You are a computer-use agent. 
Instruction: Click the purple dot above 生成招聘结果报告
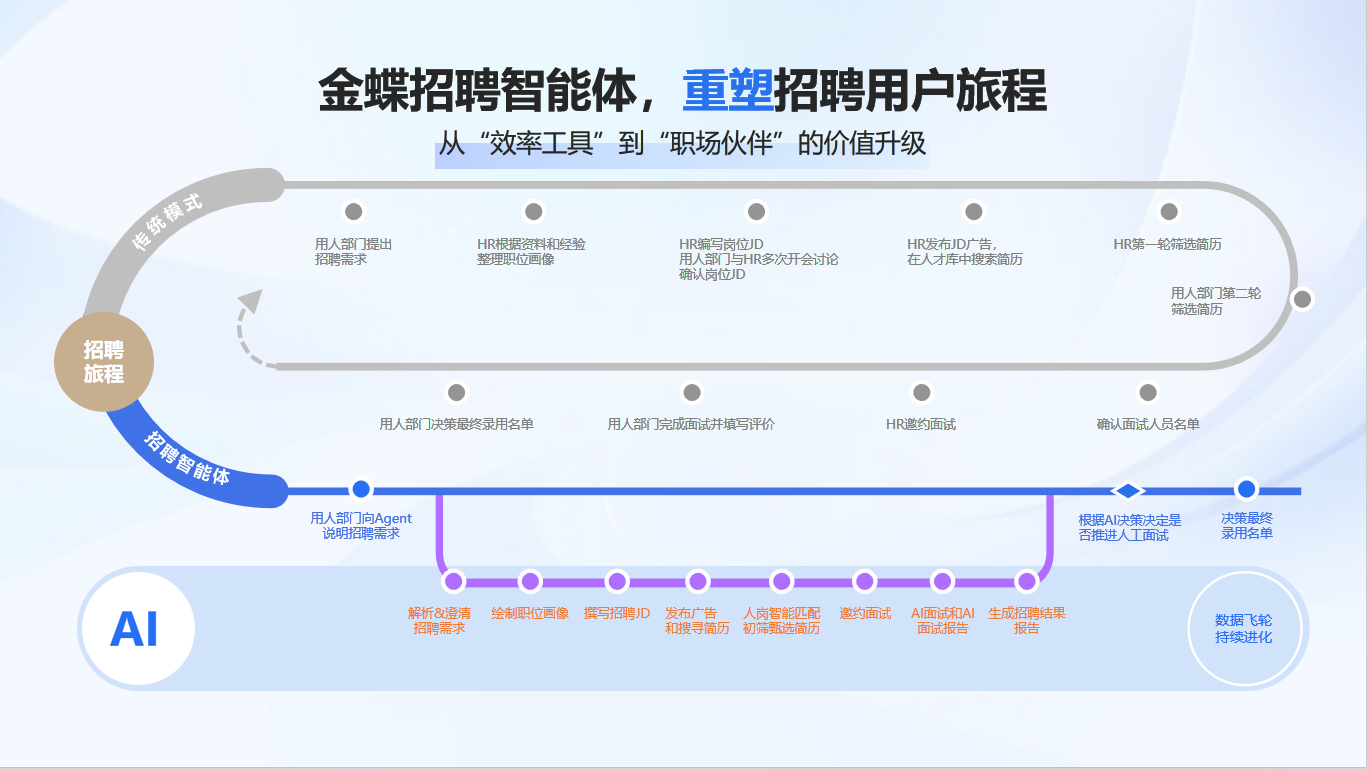tap(1026, 581)
